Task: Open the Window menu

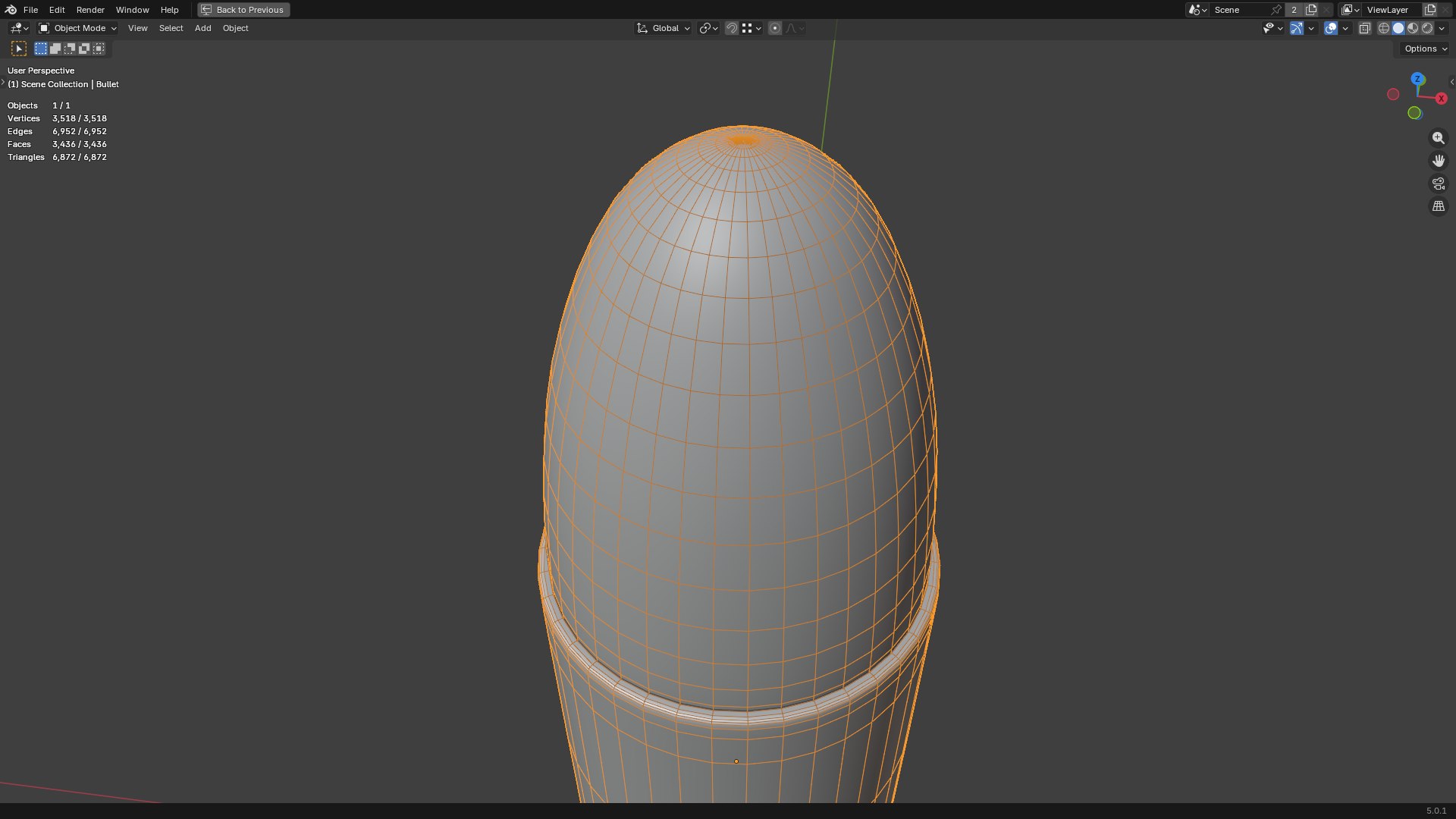Action: [x=132, y=10]
